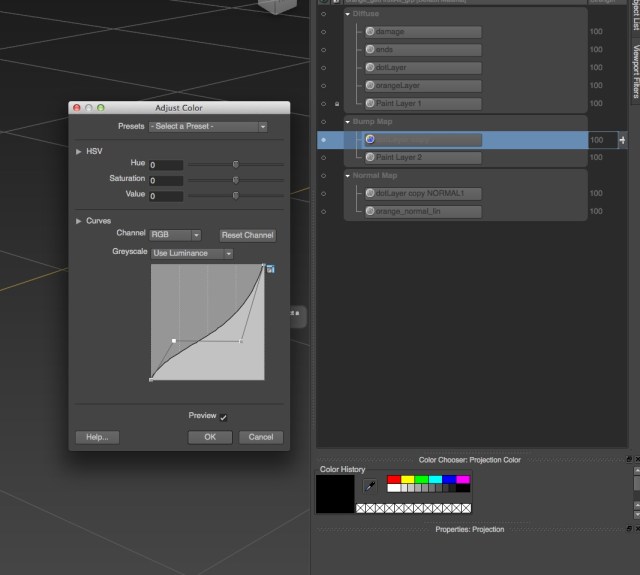The image size is (640, 575).
Task: Collapse the Diffuse layer group
Action: pyautogui.click(x=347, y=13)
